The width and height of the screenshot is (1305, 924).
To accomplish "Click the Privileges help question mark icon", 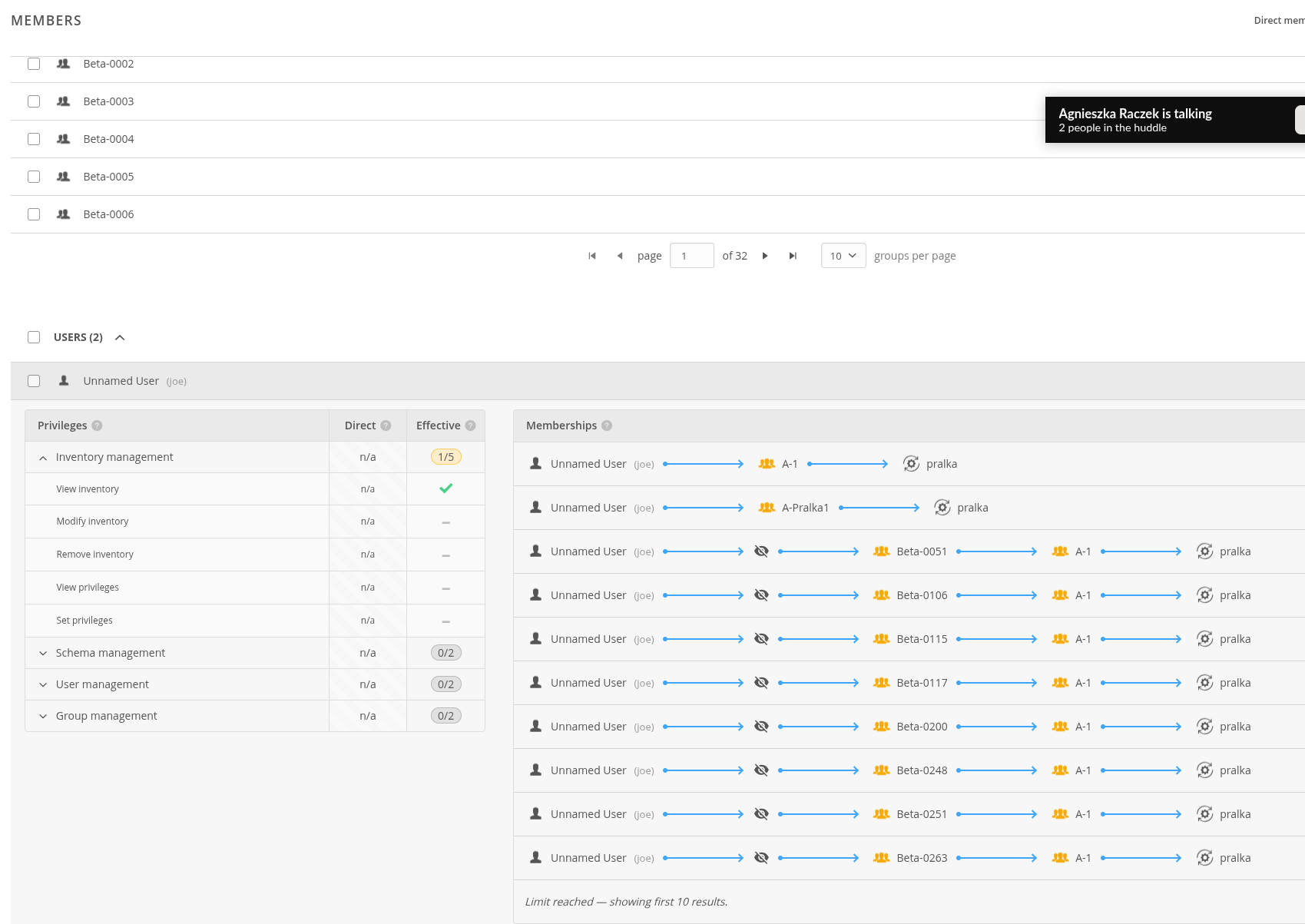I will pos(97,426).
